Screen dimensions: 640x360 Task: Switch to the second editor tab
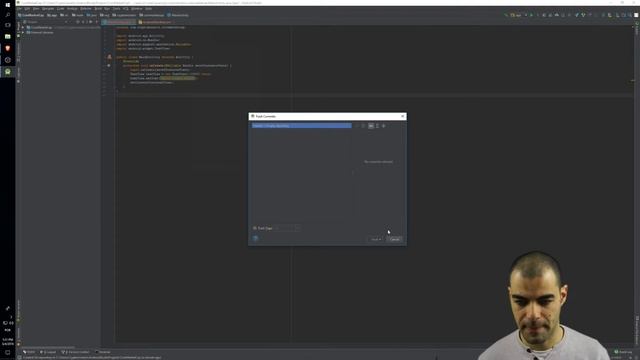[155, 22]
